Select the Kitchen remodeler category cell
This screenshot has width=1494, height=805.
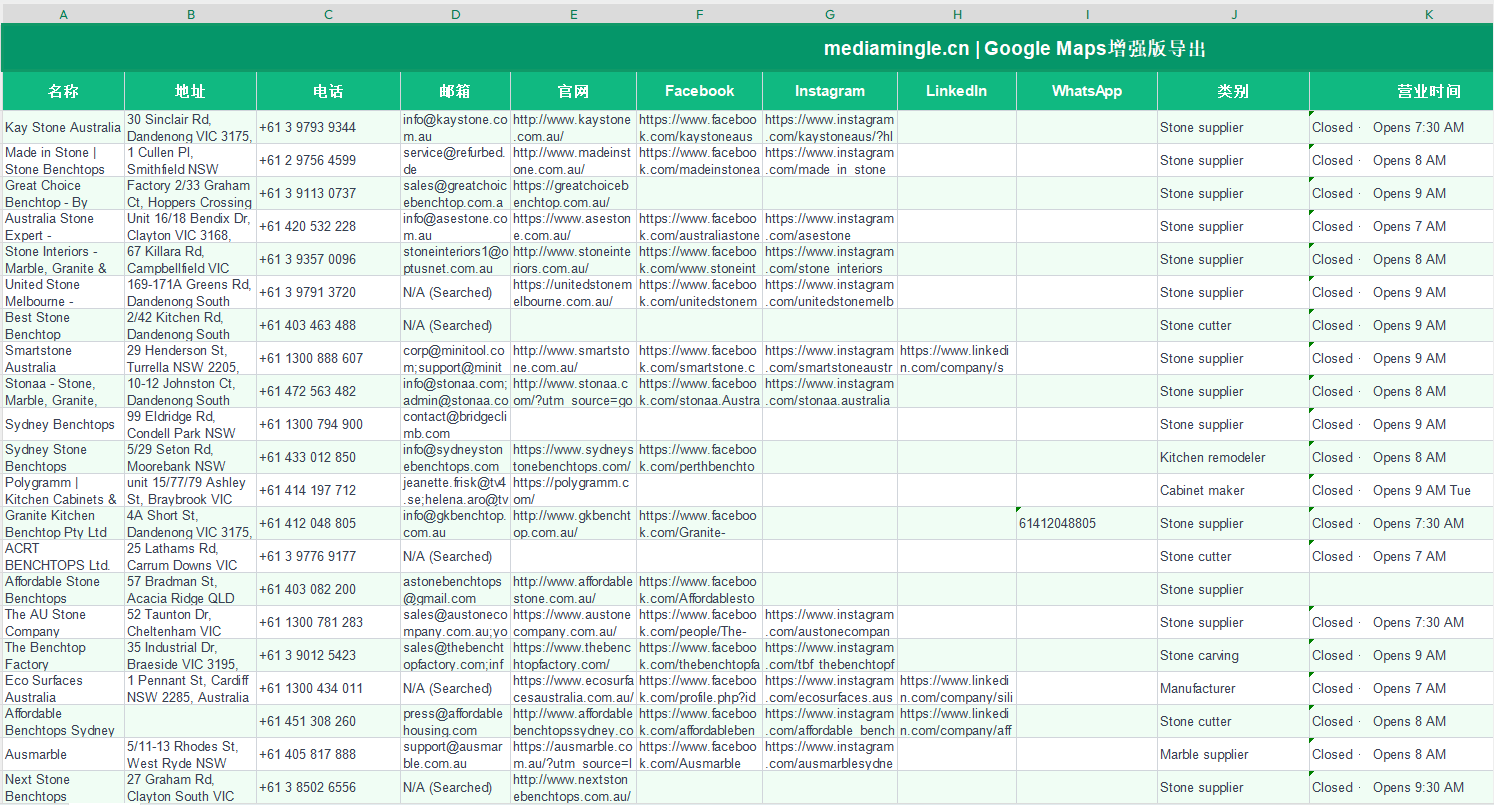[x=1233, y=457]
